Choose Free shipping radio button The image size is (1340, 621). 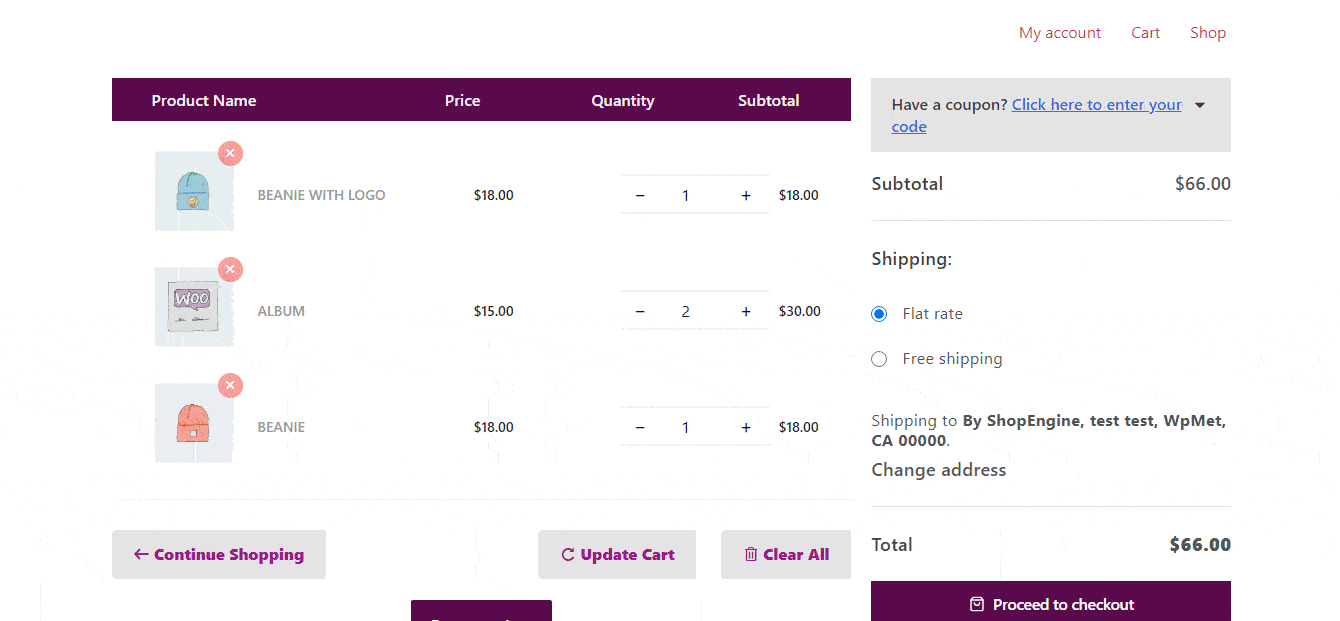[879, 359]
